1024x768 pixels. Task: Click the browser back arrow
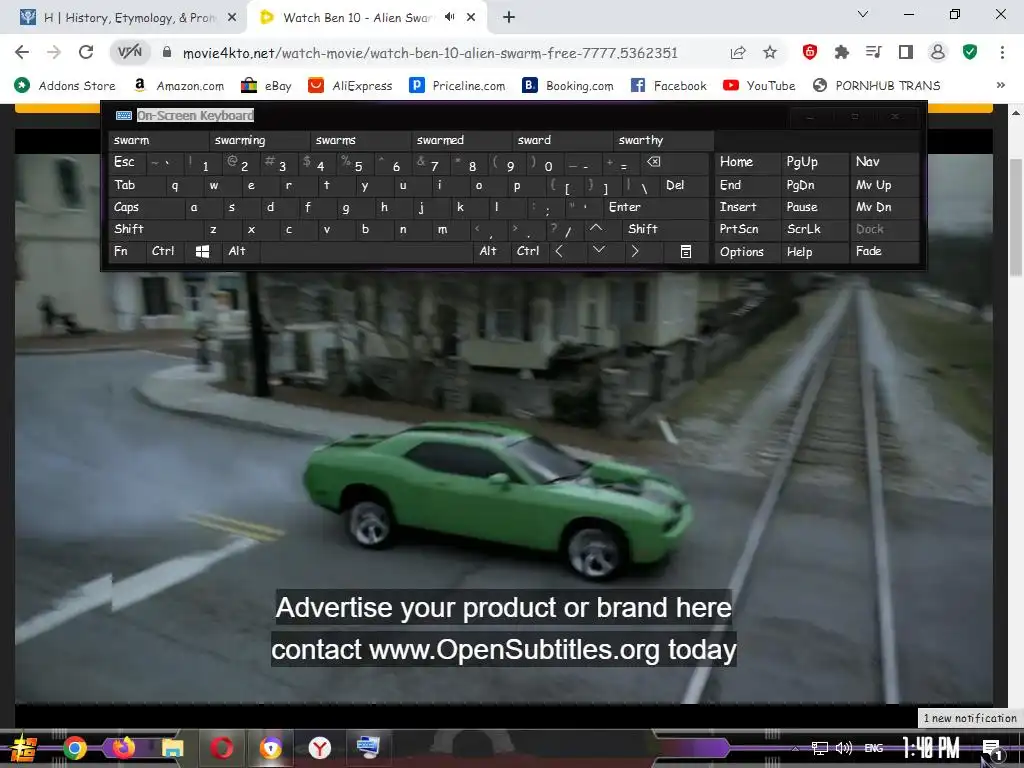(22, 52)
